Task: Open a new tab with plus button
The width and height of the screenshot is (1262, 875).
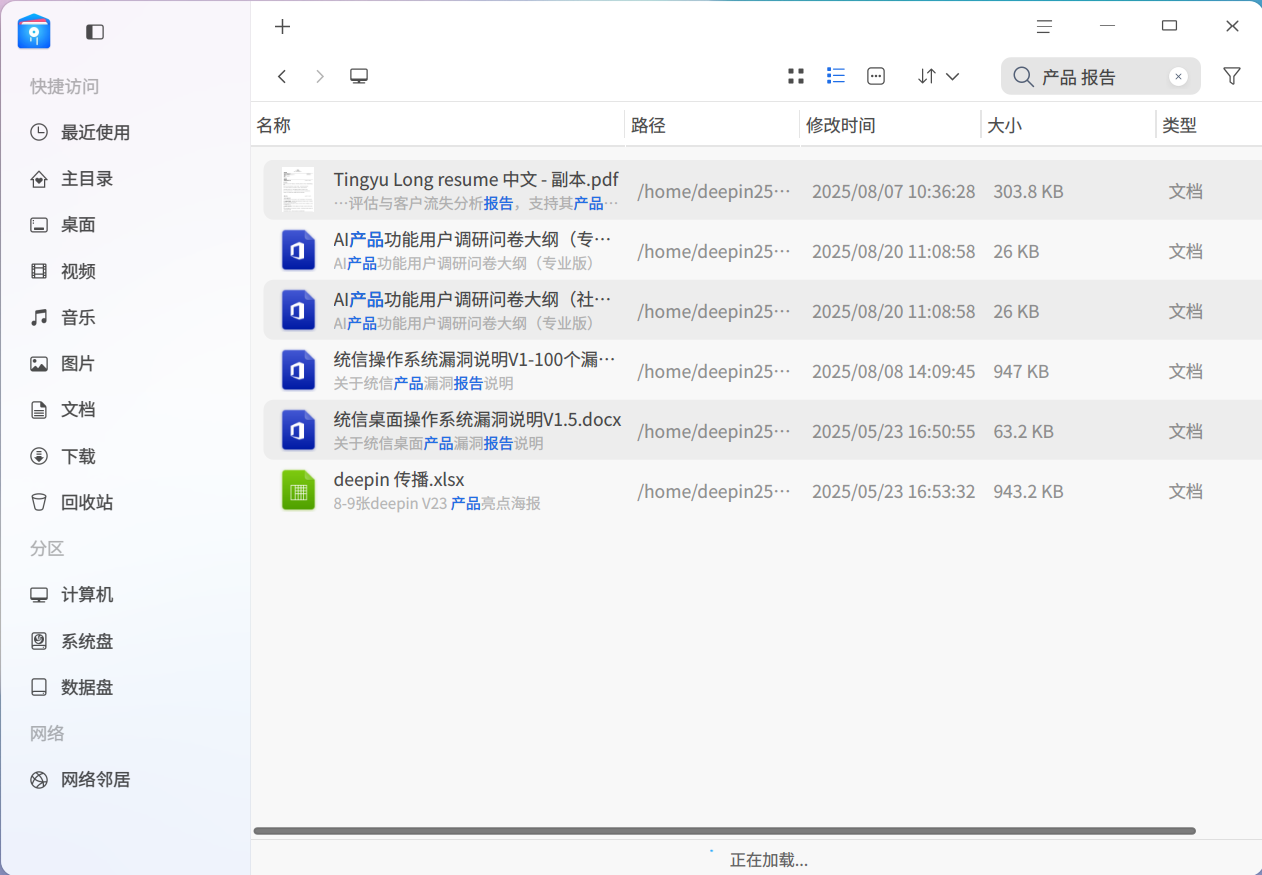Action: 282,27
